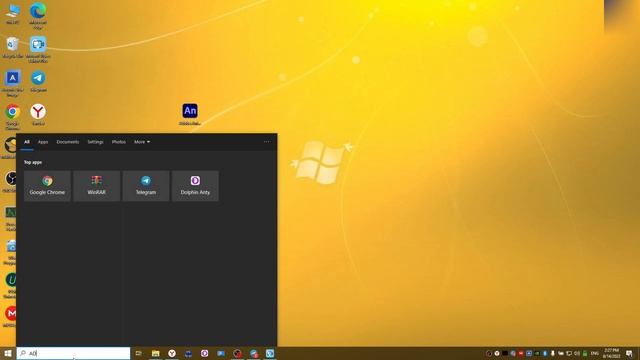This screenshot has height=360, width=640.
Task: Click the volume speaker tray icon
Action: 577,353
